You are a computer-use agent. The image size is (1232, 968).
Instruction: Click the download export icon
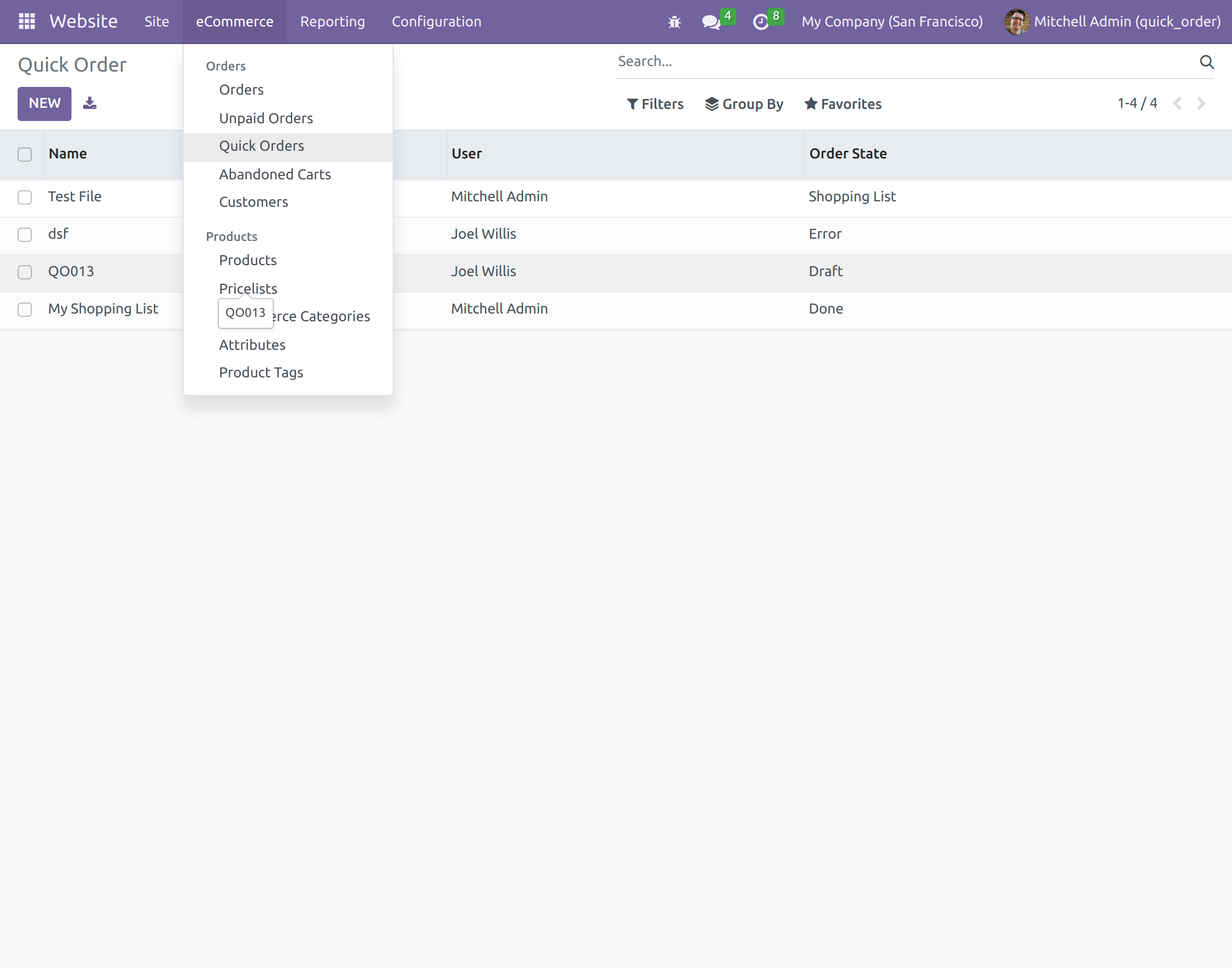click(x=90, y=103)
